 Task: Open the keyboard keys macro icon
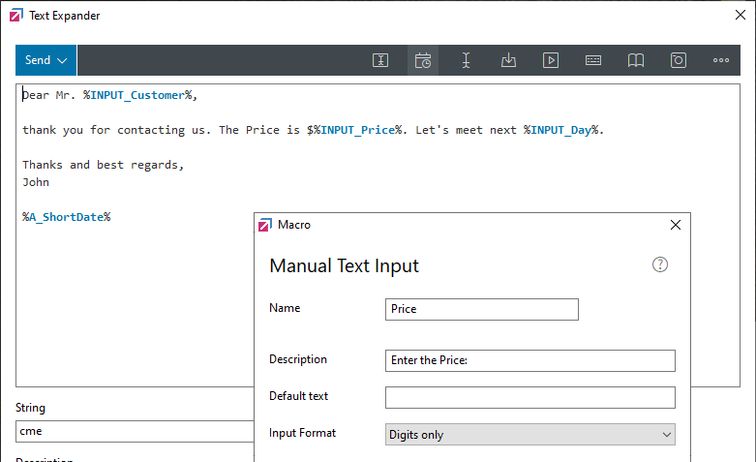(x=593, y=60)
